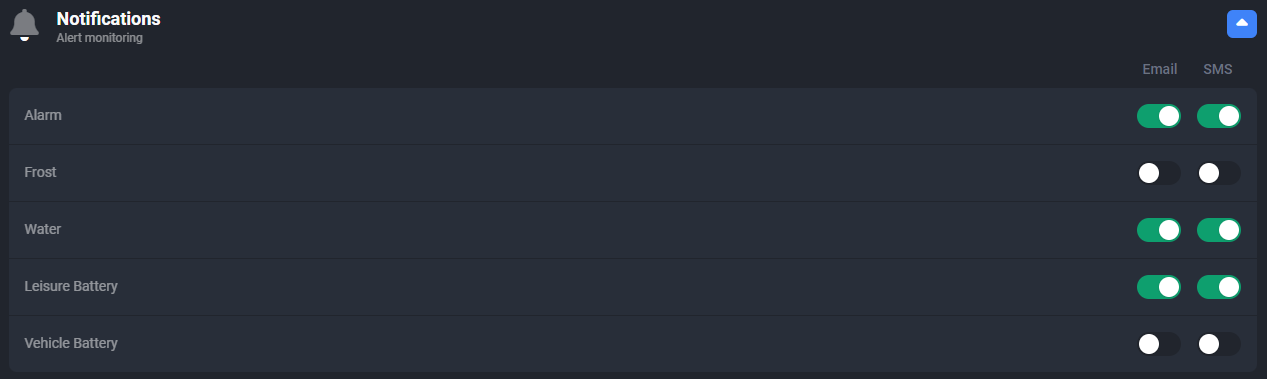
Task: Enable Vehicle Battery email notifications
Action: point(1159,344)
